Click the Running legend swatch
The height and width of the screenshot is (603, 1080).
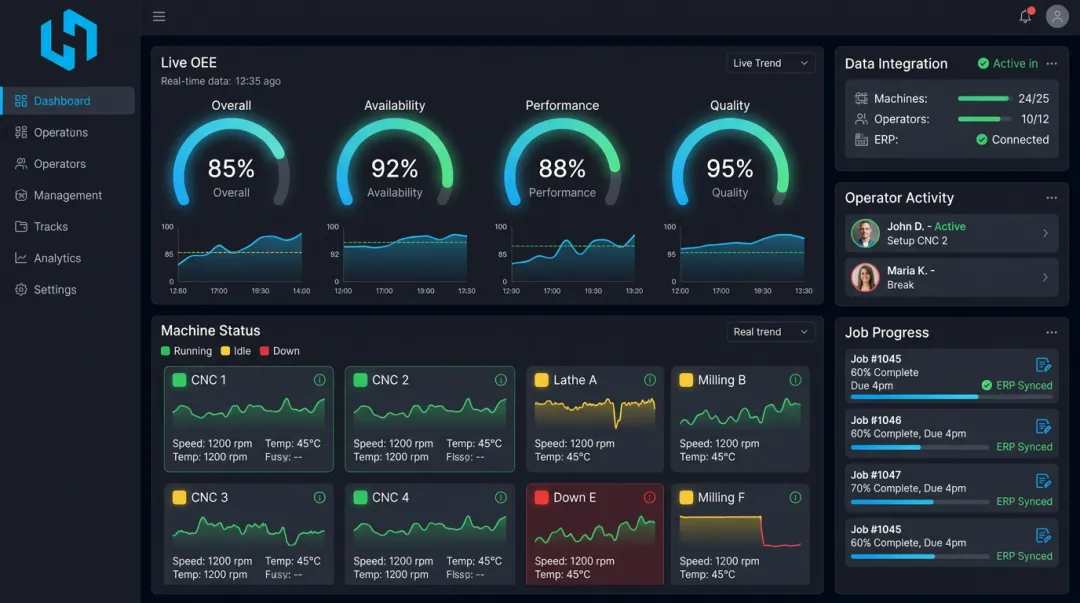click(165, 351)
